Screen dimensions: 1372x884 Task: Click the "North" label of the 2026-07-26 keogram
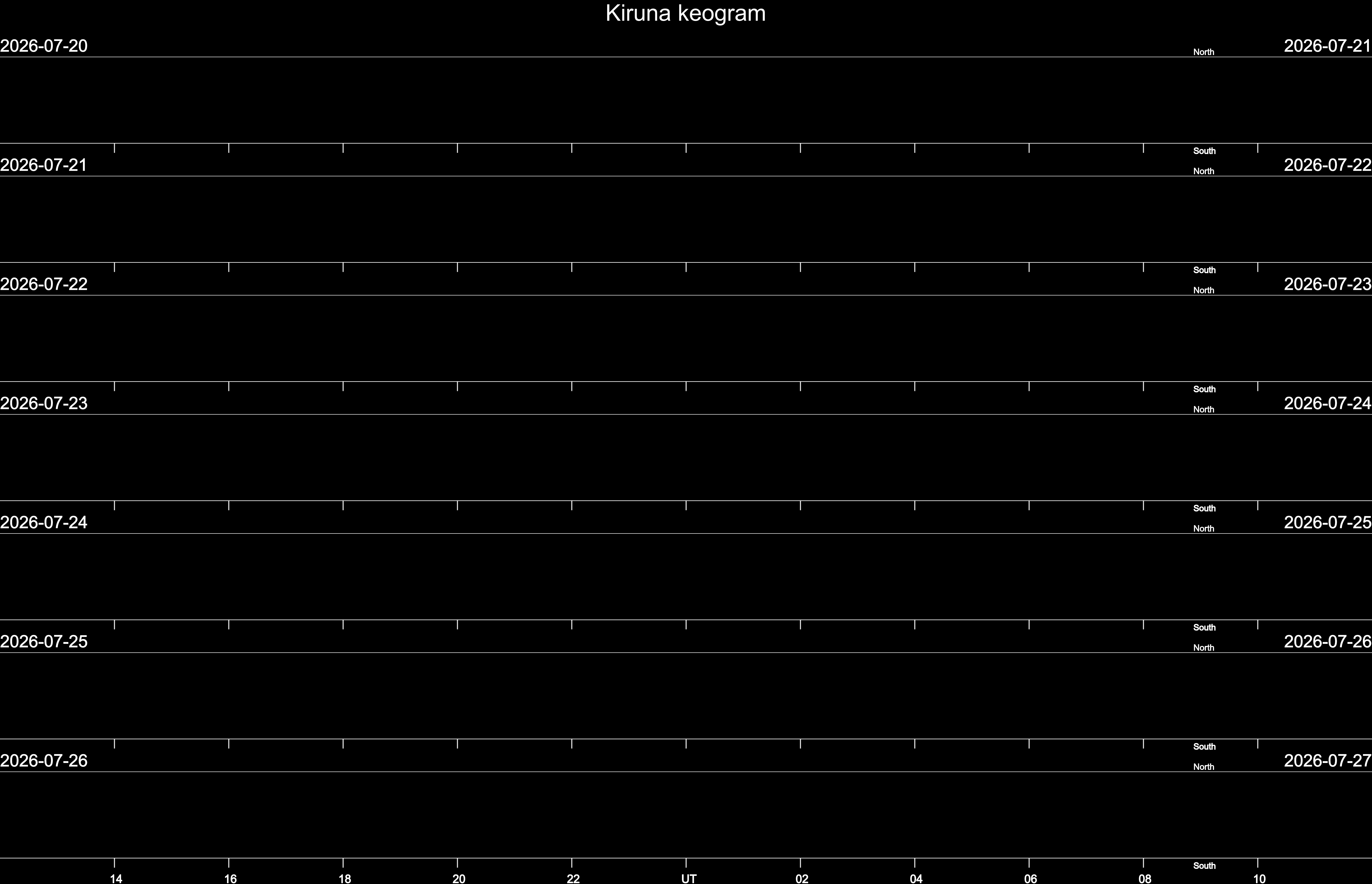tap(1203, 767)
